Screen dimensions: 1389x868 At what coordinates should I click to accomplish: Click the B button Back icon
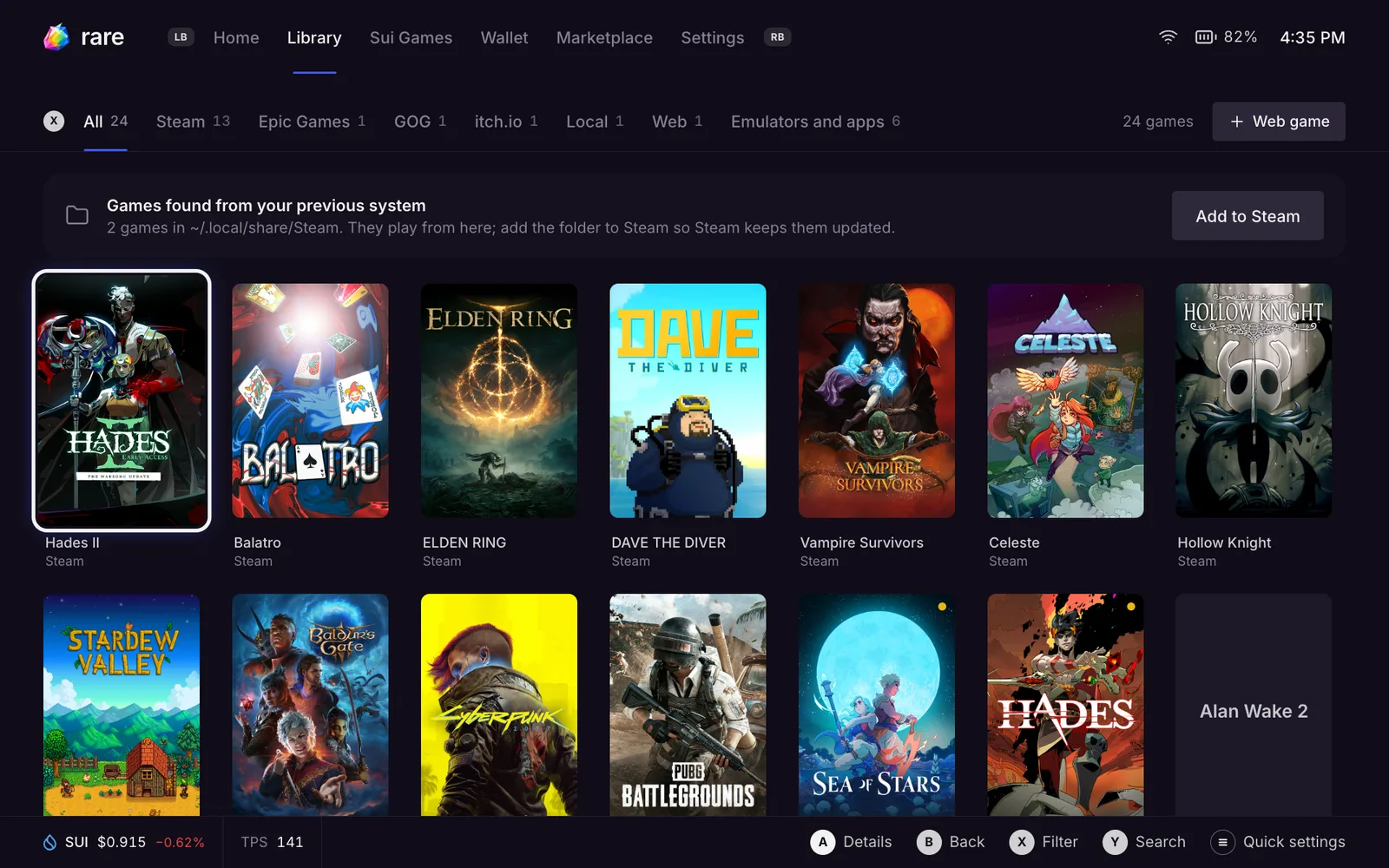[x=929, y=842]
